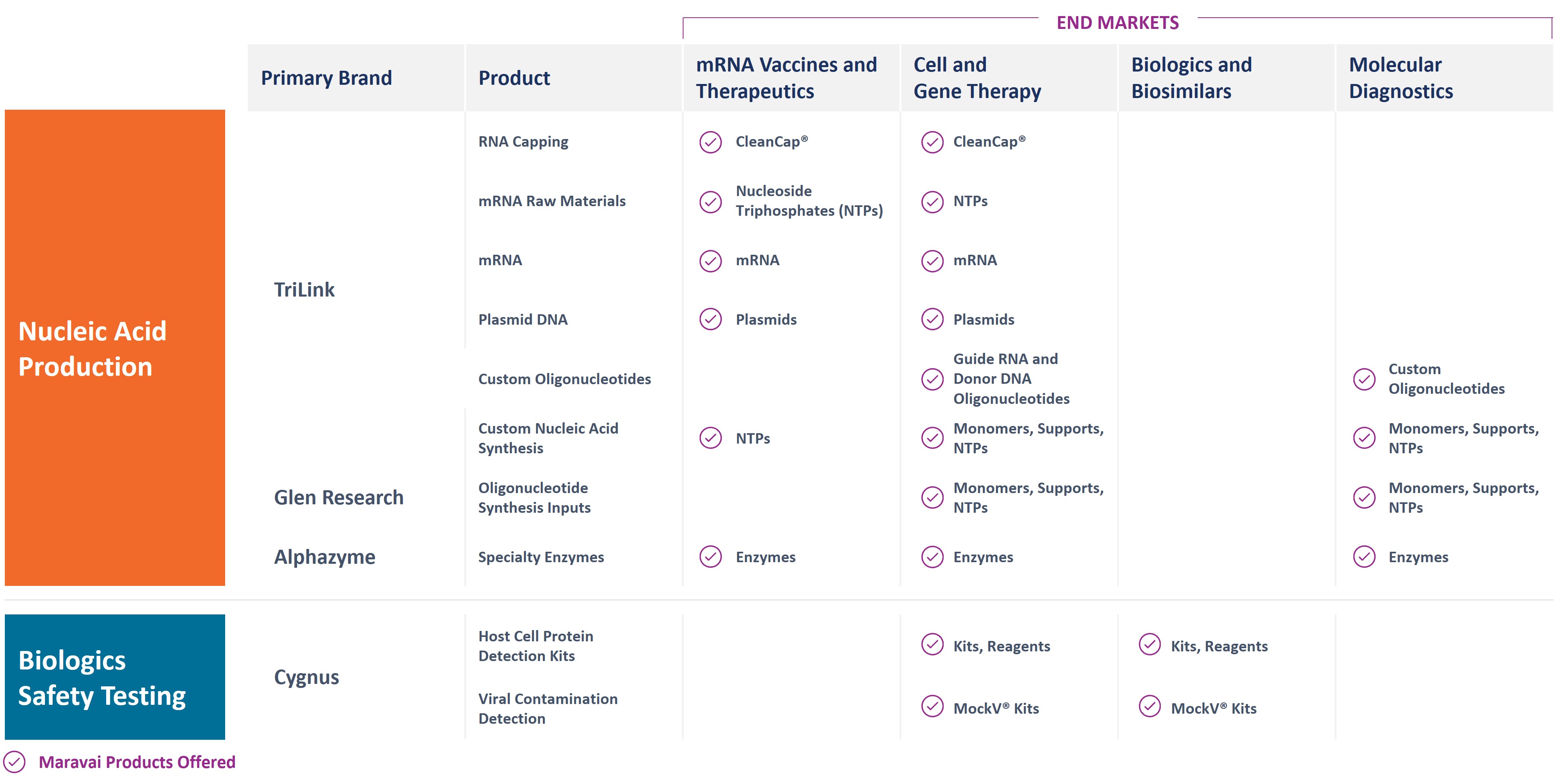Click the Kits, Reagents checkmark under Biologics and Biosimilars
The image size is (1554, 784).
1149,644
